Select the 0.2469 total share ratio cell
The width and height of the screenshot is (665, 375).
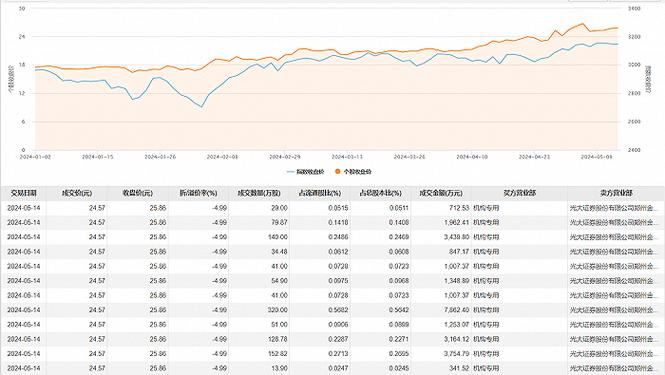(x=399, y=237)
